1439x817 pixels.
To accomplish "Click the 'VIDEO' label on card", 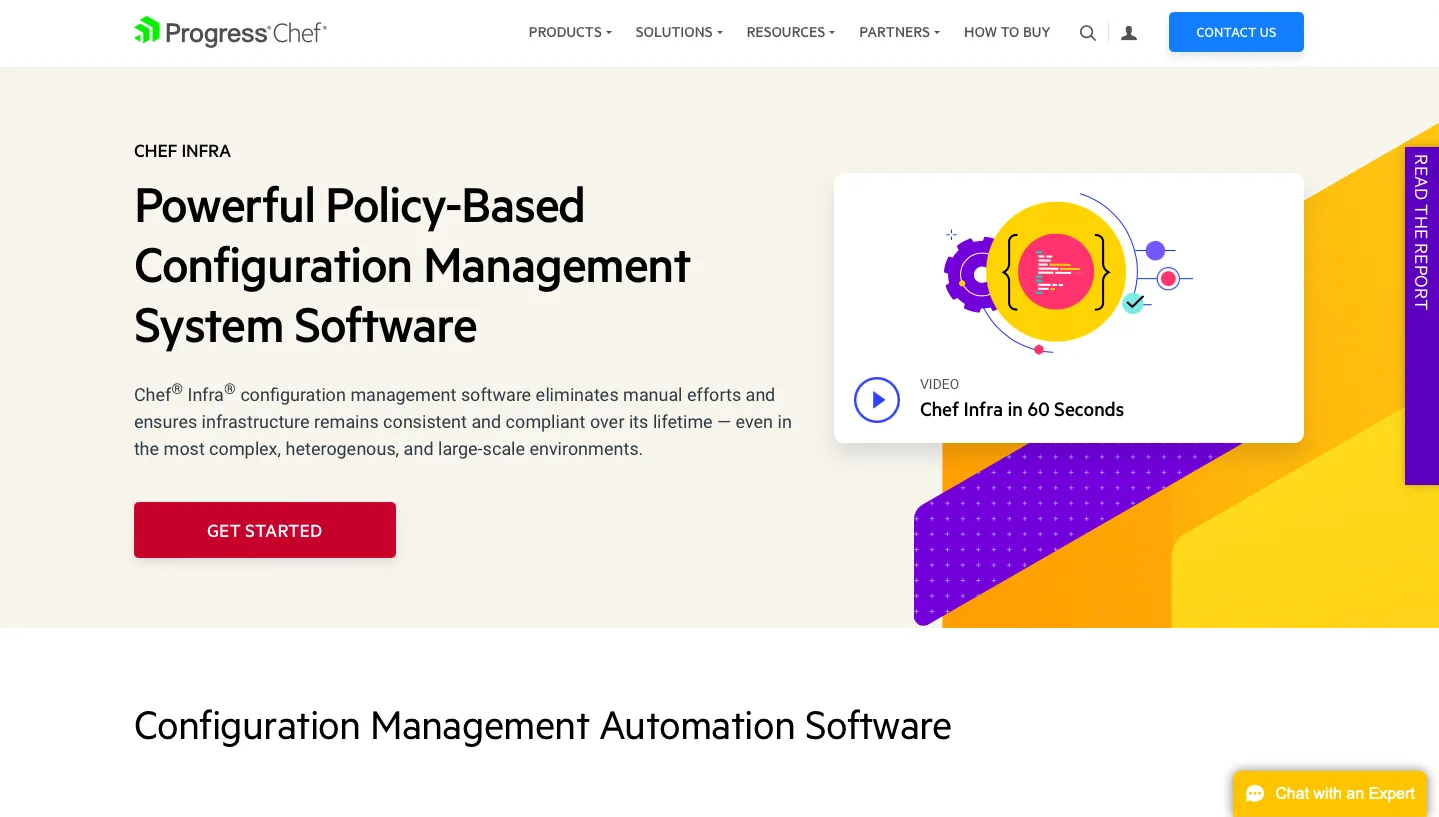I will click(x=940, y=384).
